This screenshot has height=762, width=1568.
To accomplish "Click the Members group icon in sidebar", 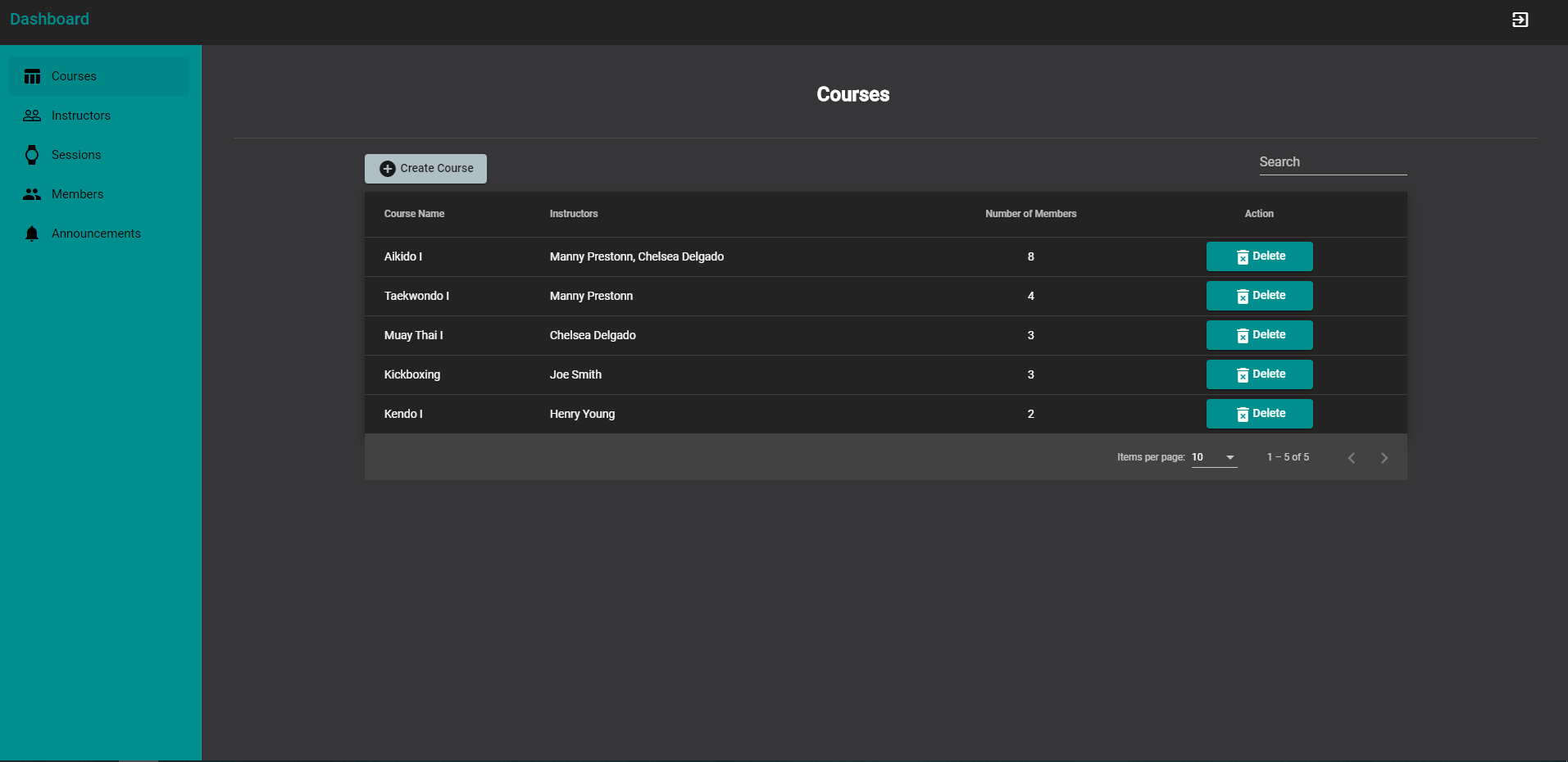I will tap(32, 194).
